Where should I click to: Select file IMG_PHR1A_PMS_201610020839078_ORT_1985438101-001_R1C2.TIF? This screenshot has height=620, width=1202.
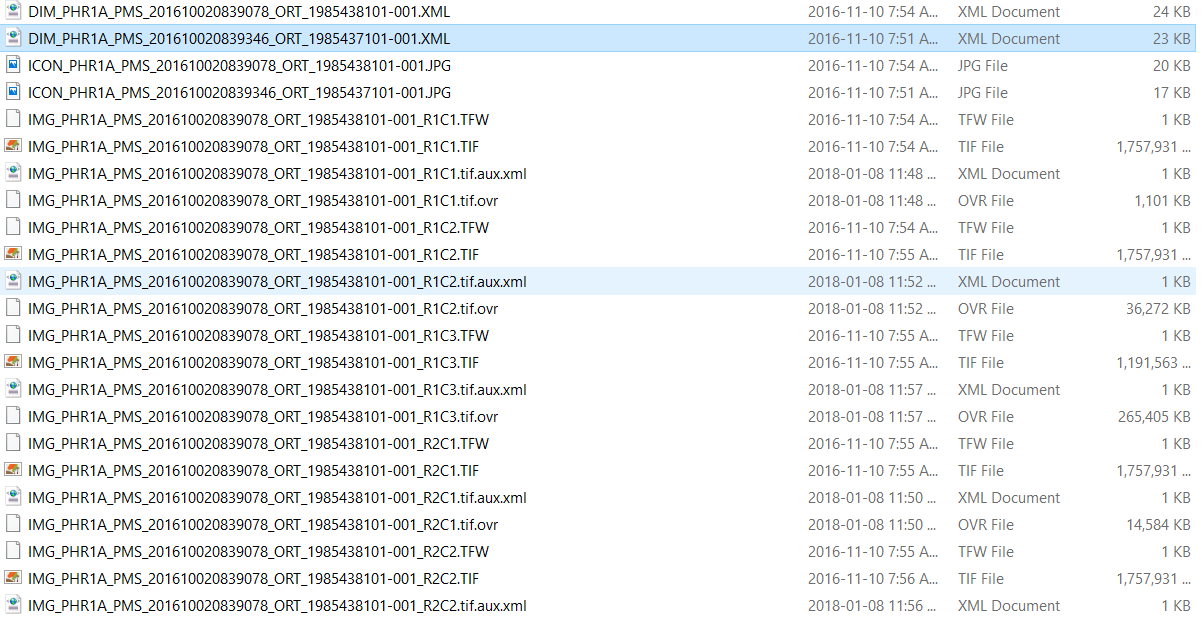(254, 255)
